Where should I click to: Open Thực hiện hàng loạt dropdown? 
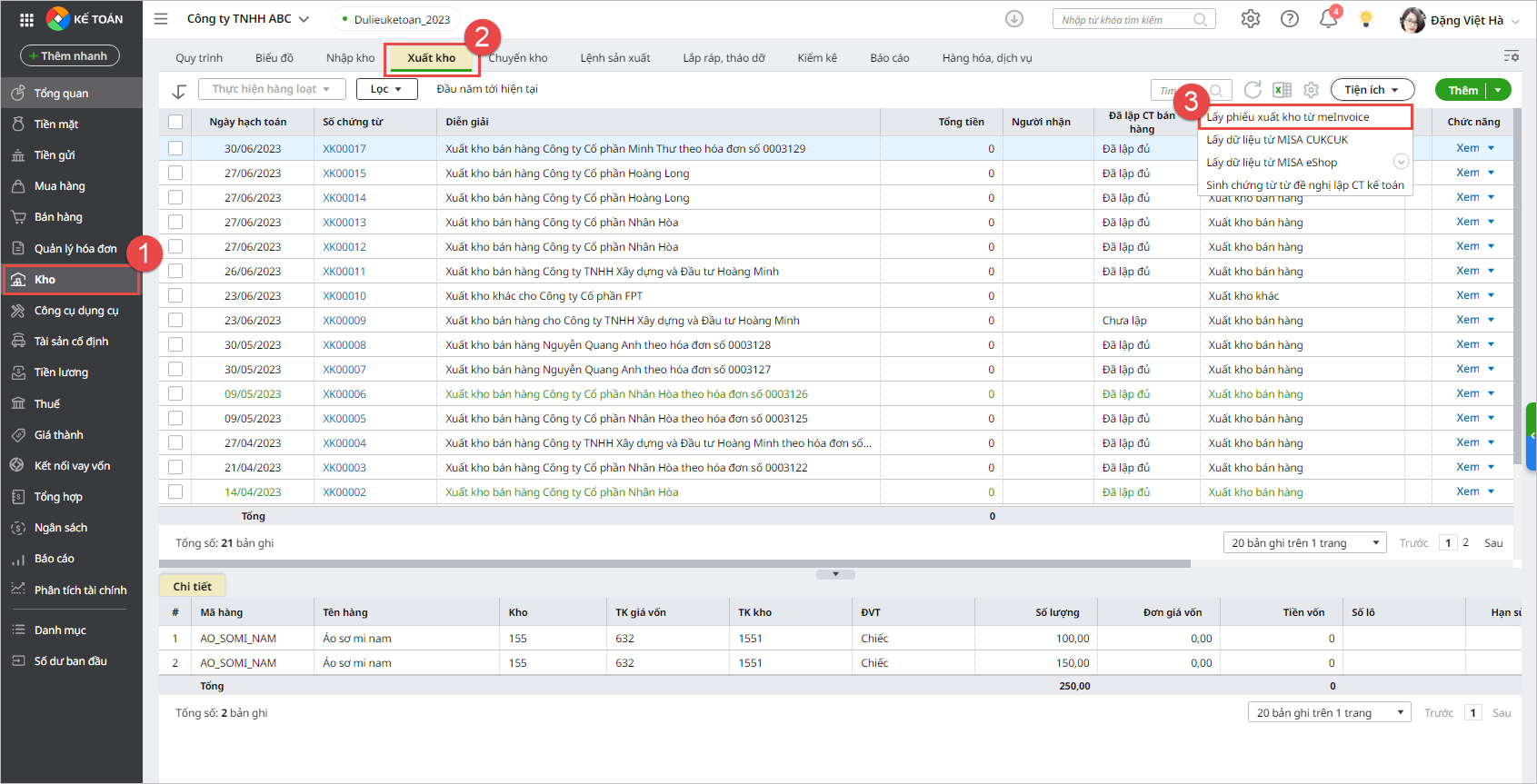(x=272, y=89)
